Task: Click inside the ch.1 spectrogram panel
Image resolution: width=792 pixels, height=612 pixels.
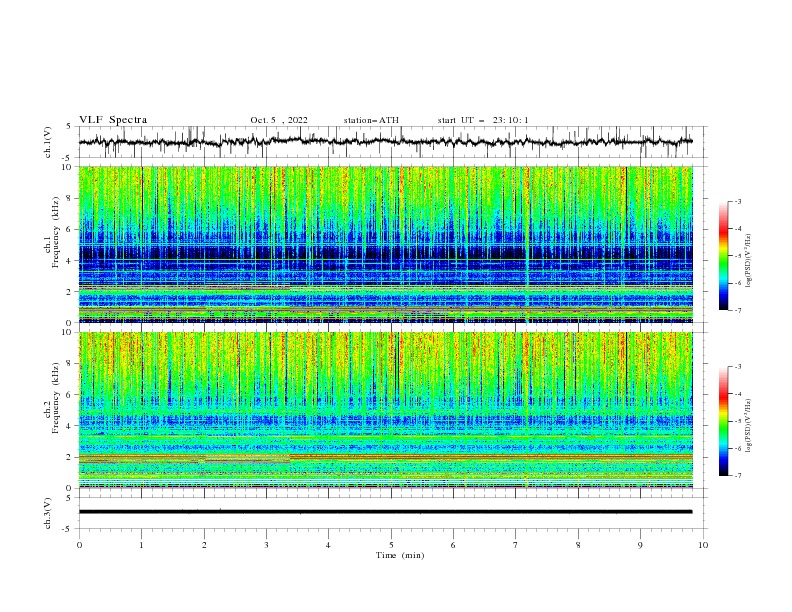Action: (x=385, y=244)
